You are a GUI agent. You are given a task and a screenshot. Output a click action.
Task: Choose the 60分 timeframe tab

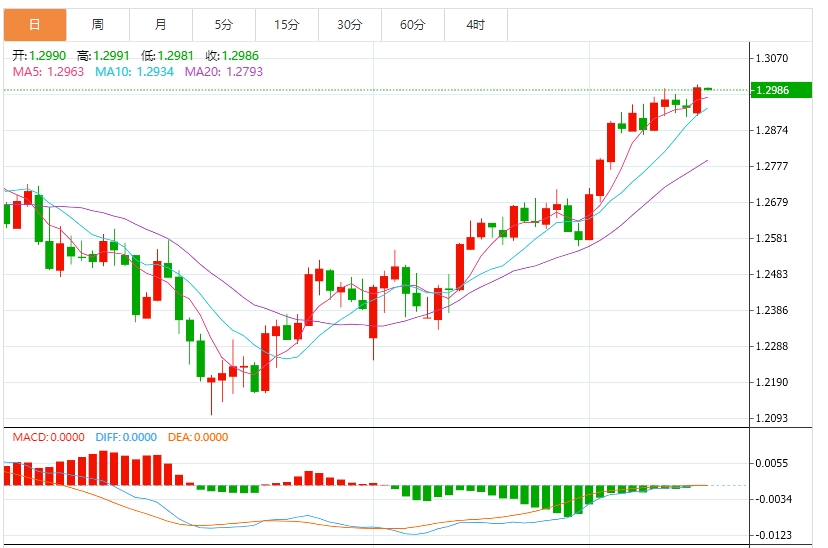412,24
